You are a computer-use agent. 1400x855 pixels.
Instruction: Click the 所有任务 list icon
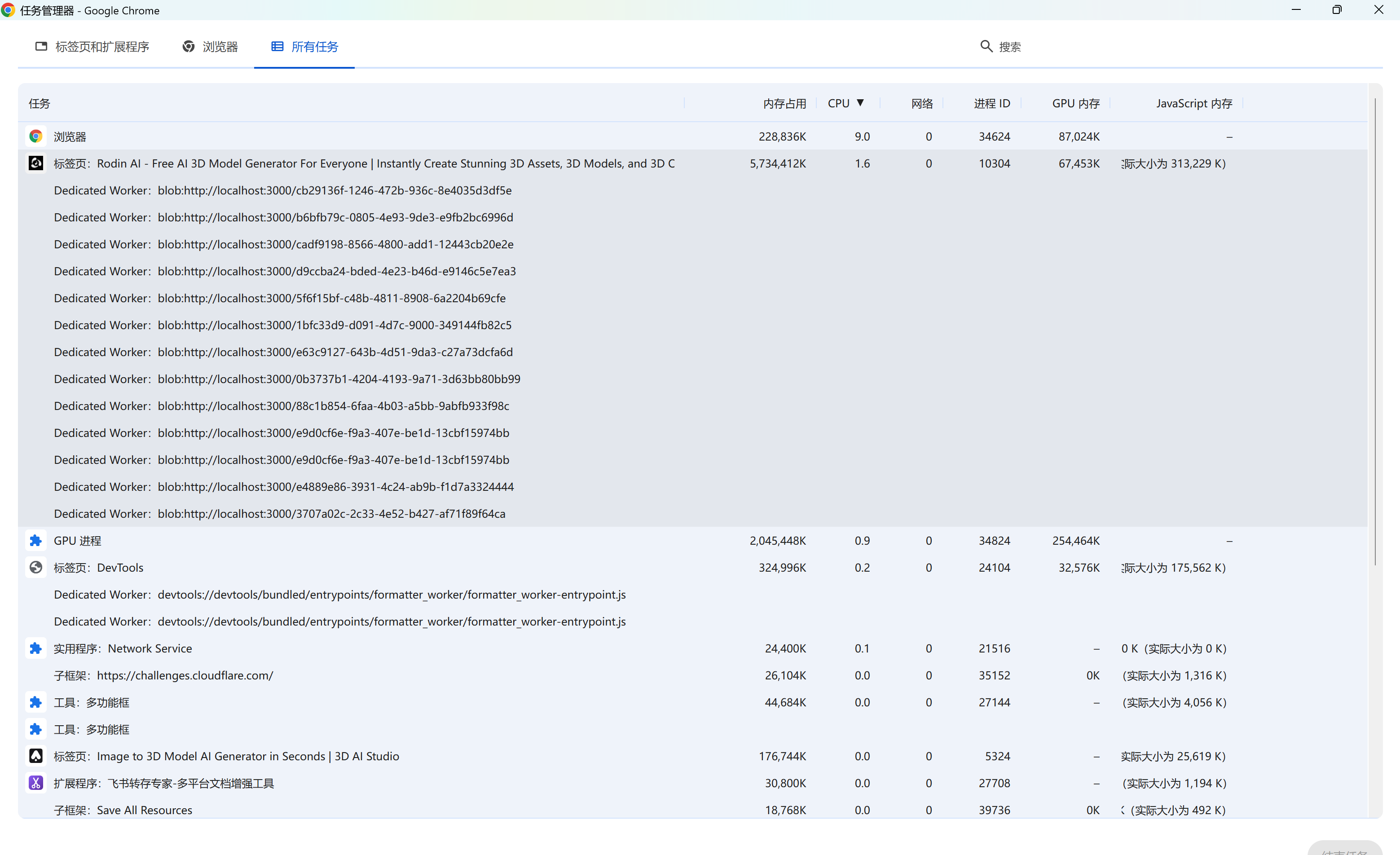[x=277, y=47]
